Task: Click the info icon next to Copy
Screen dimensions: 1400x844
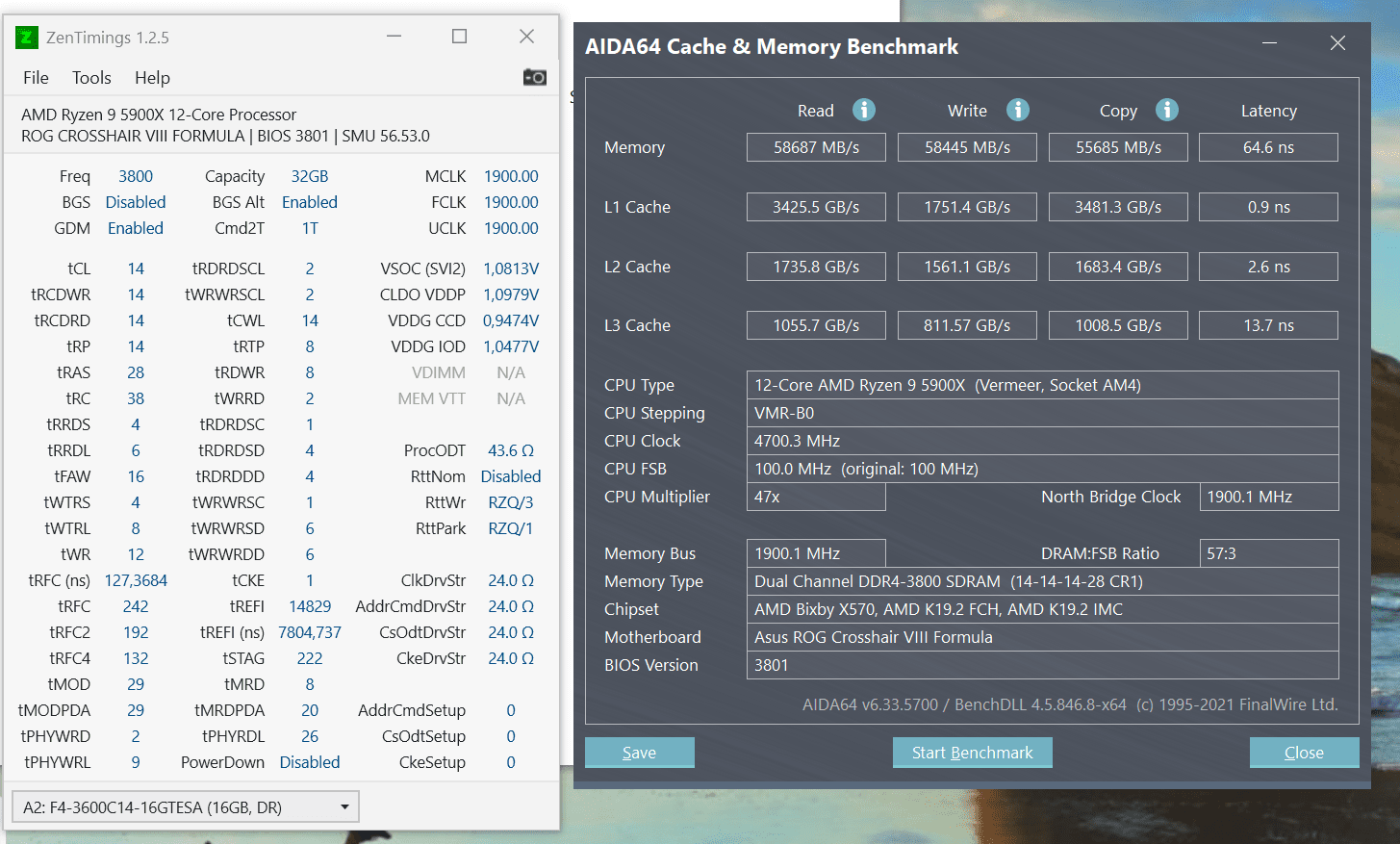Action: 1167,110
